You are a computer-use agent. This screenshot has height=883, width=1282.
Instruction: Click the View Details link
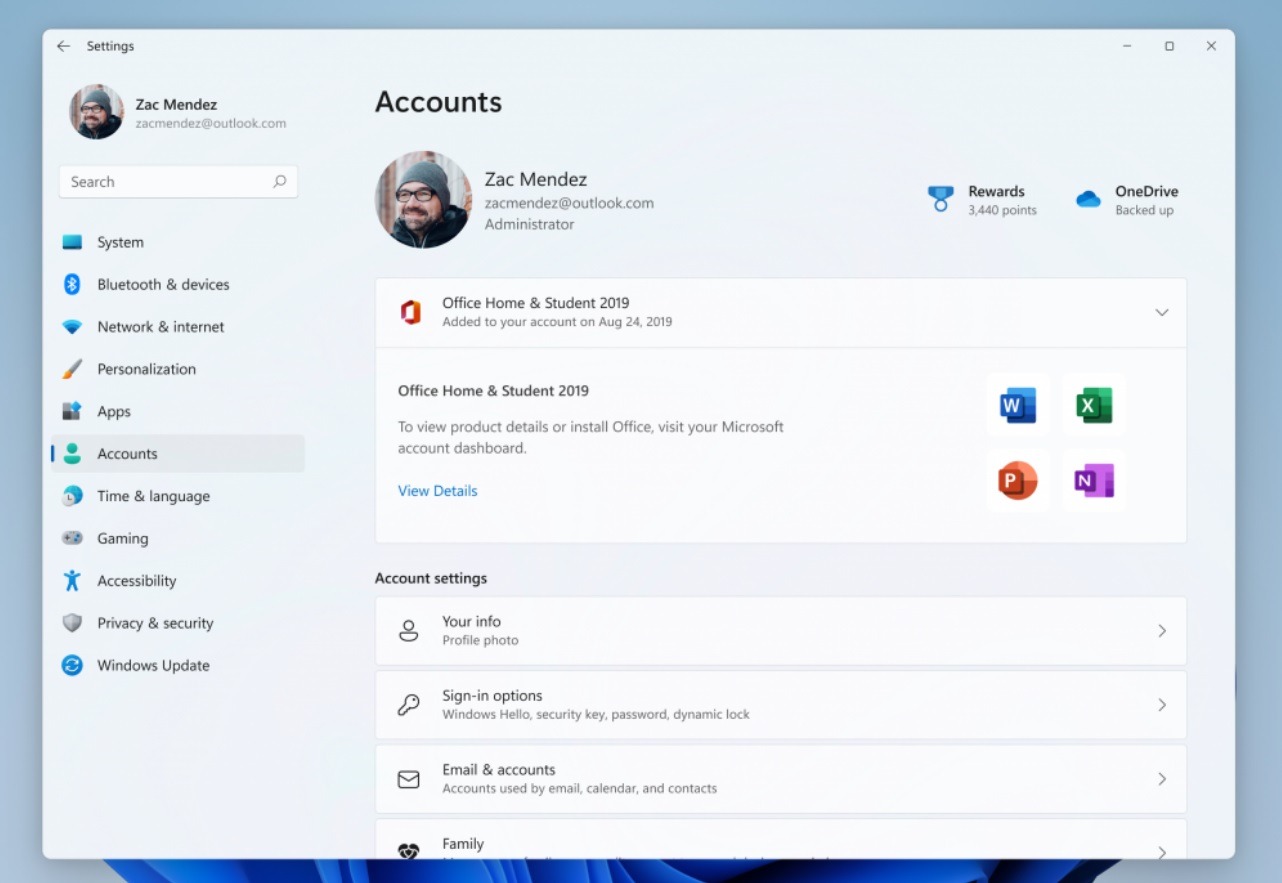coord(437,491)
